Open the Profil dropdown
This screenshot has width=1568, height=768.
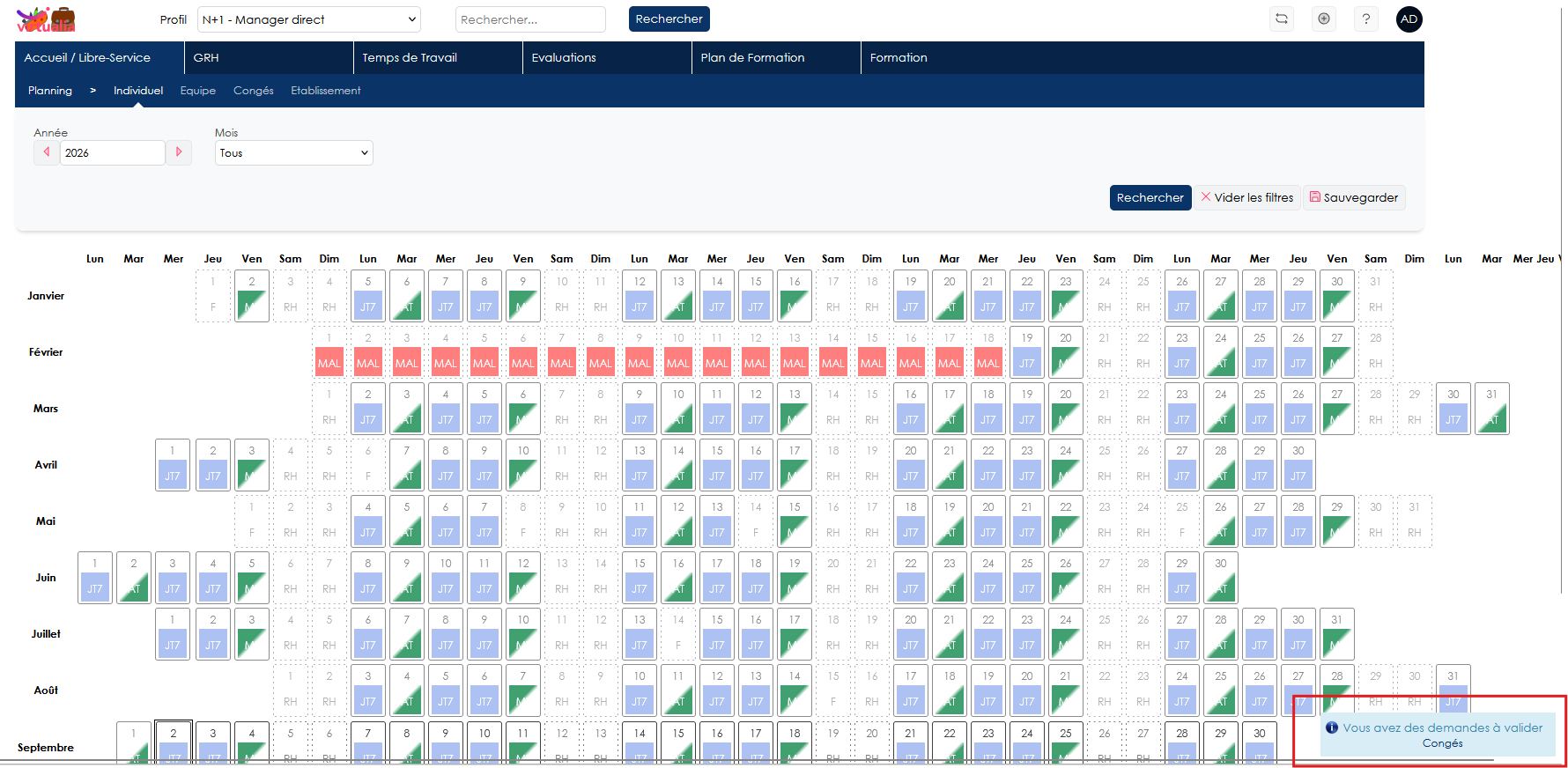point(309,19)
